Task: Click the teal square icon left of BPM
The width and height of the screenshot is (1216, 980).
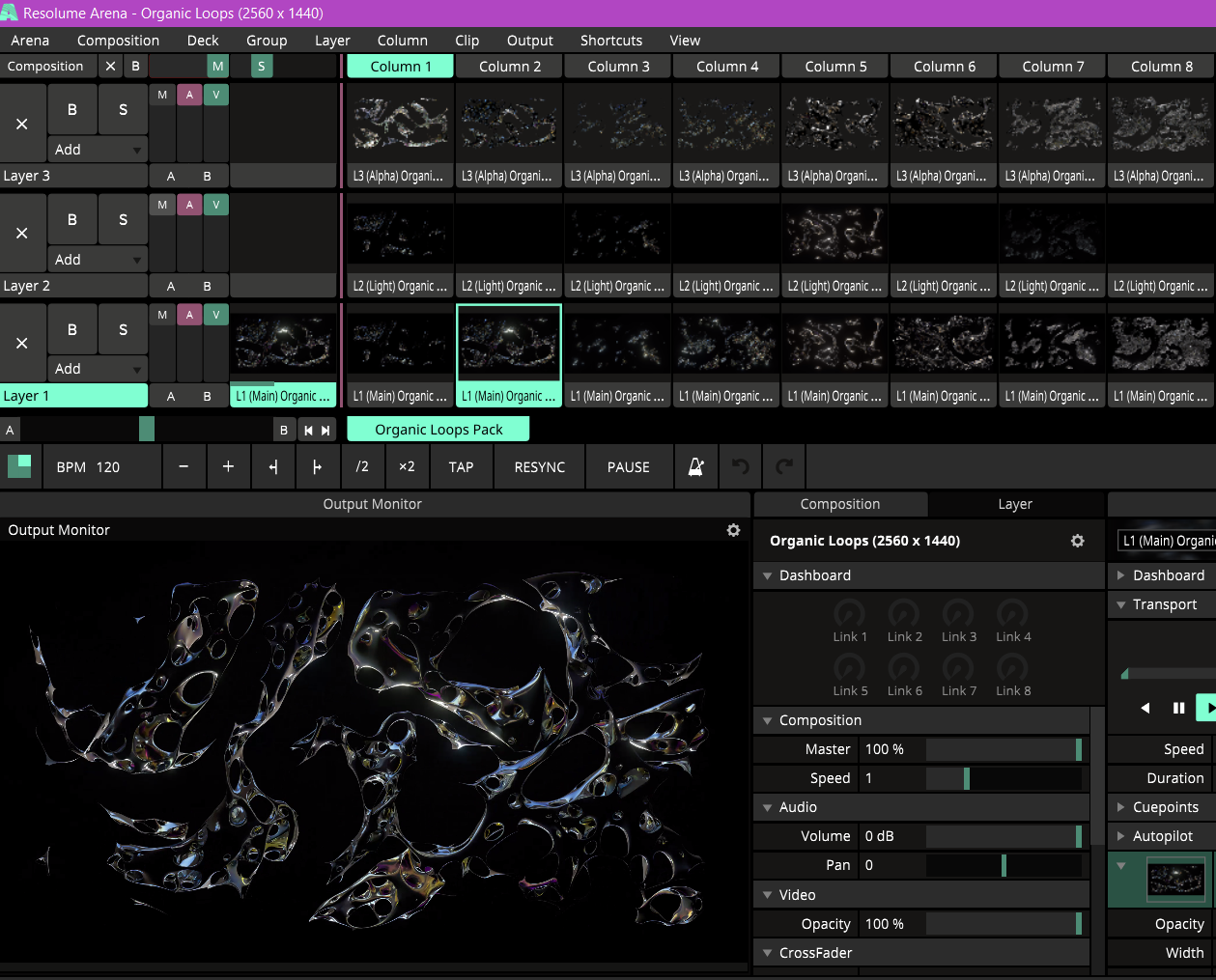Action: (19, 466)
